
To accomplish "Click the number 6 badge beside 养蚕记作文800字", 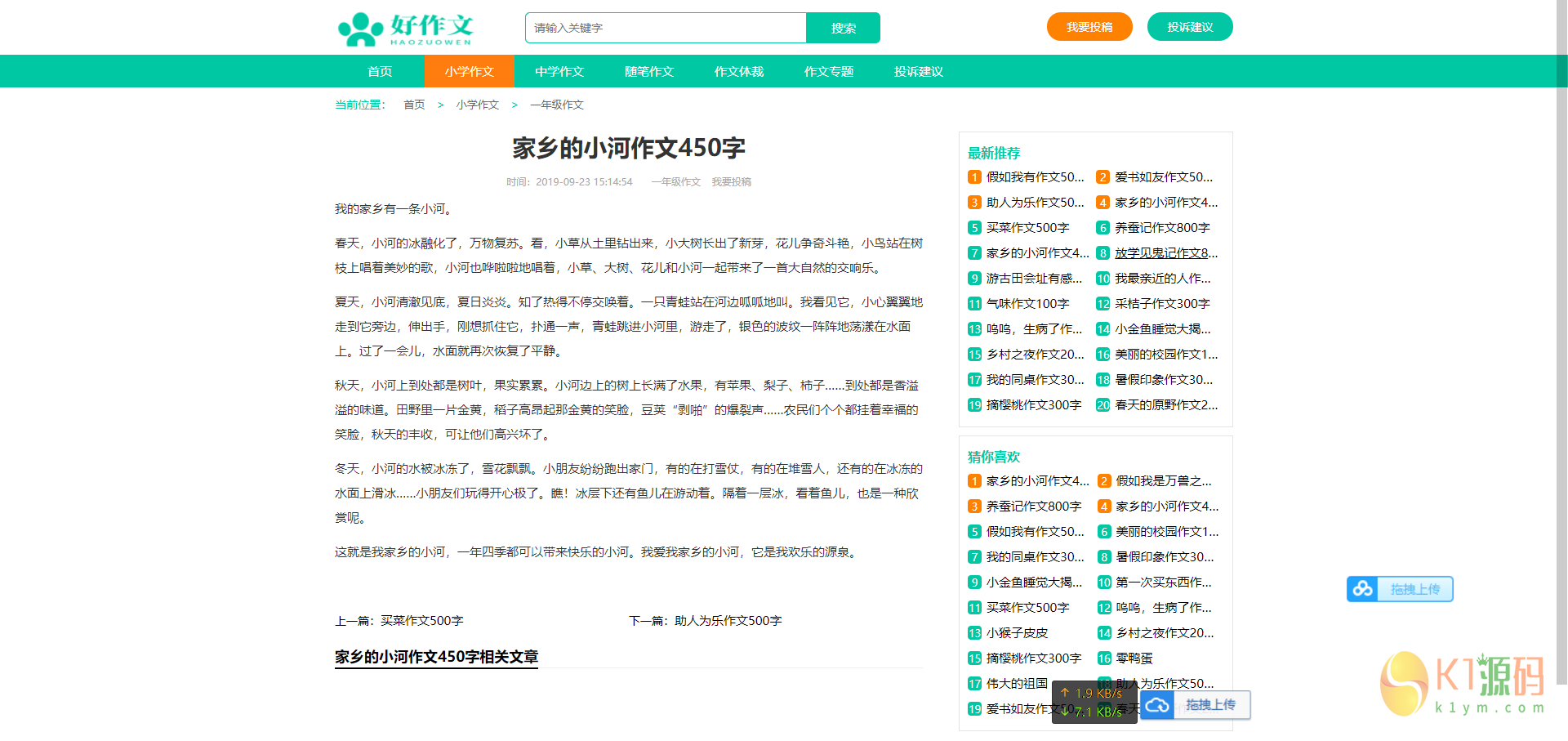I will [x=1102, y=228].
